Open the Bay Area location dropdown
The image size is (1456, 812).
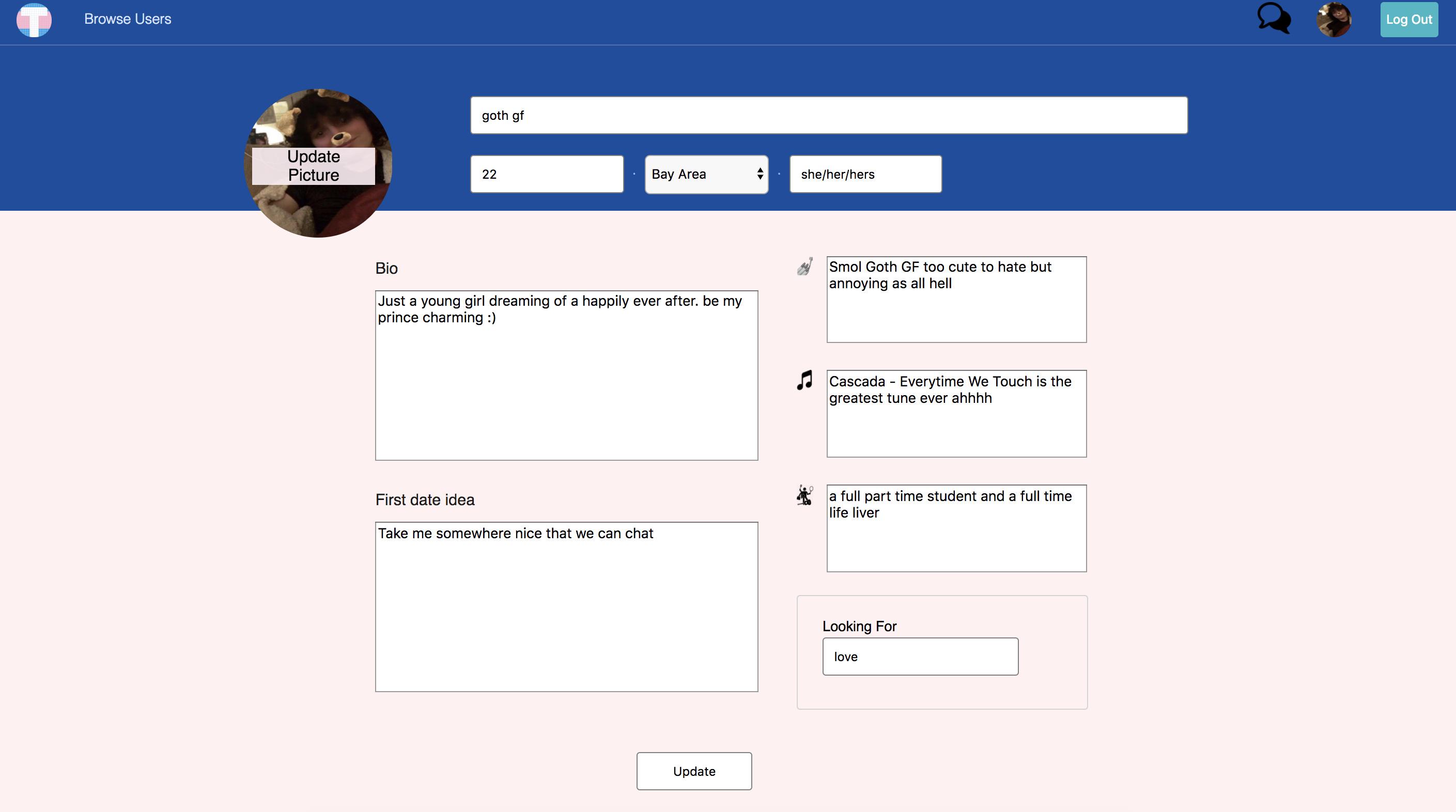coord(706,174)
